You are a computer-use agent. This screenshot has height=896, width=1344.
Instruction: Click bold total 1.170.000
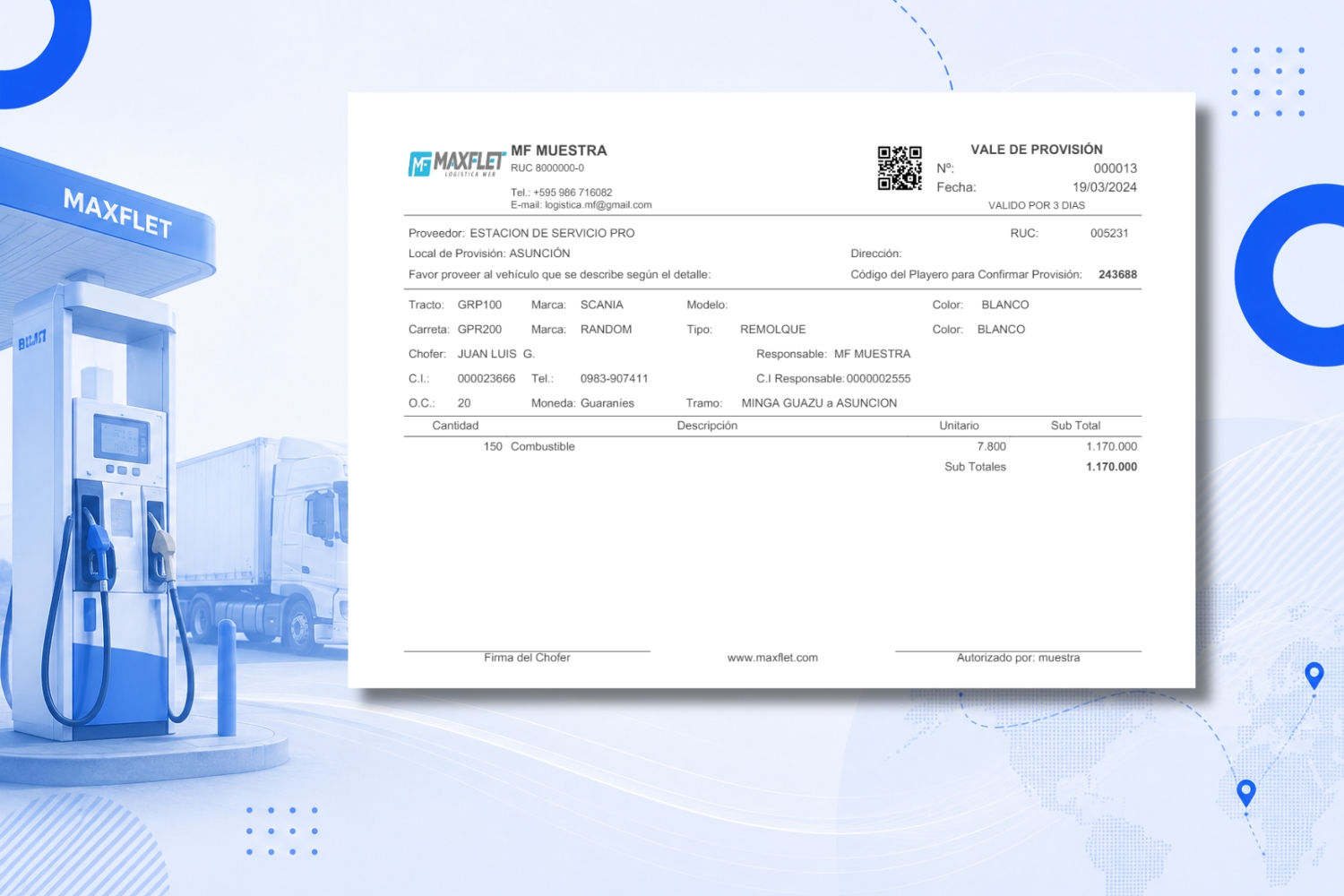pyautogui.click(x=1112, y=467)
